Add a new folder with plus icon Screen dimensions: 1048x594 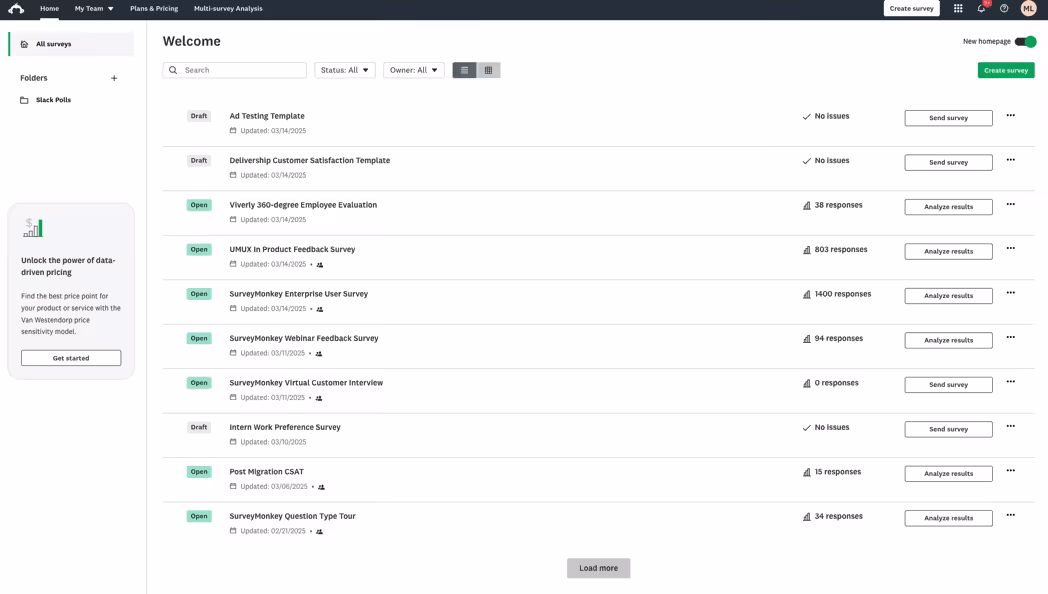point(114,78)
